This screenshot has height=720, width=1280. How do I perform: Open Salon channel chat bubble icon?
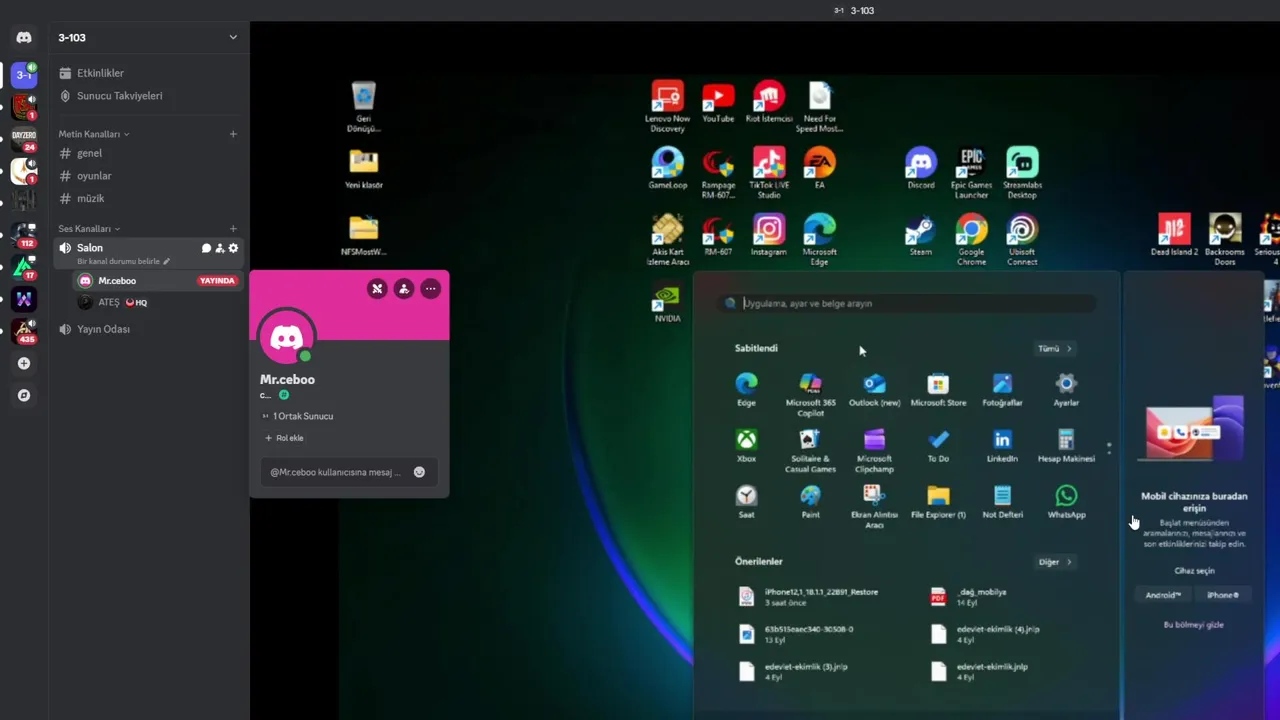(x=207, y=248)
